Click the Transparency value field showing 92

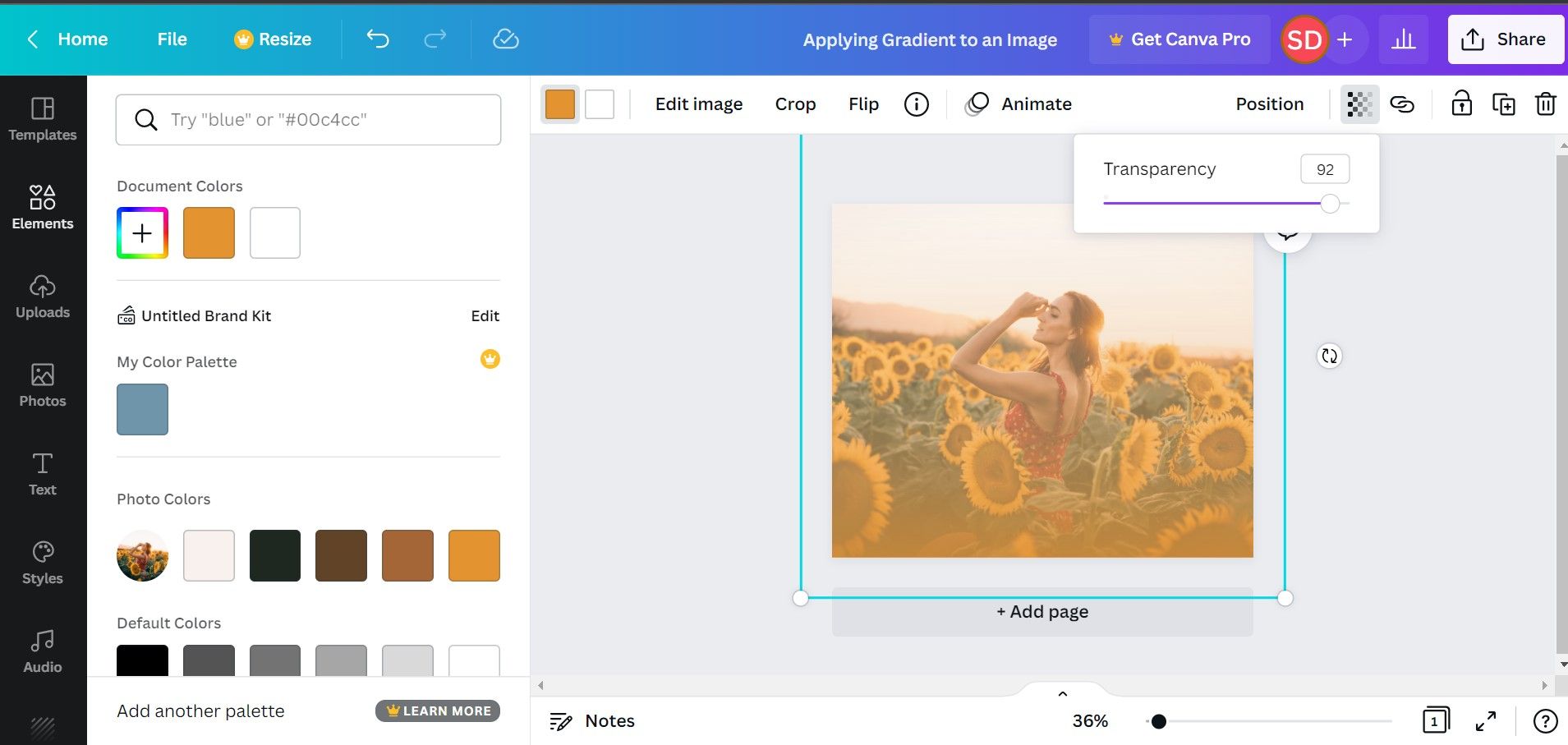point(1325,169)
